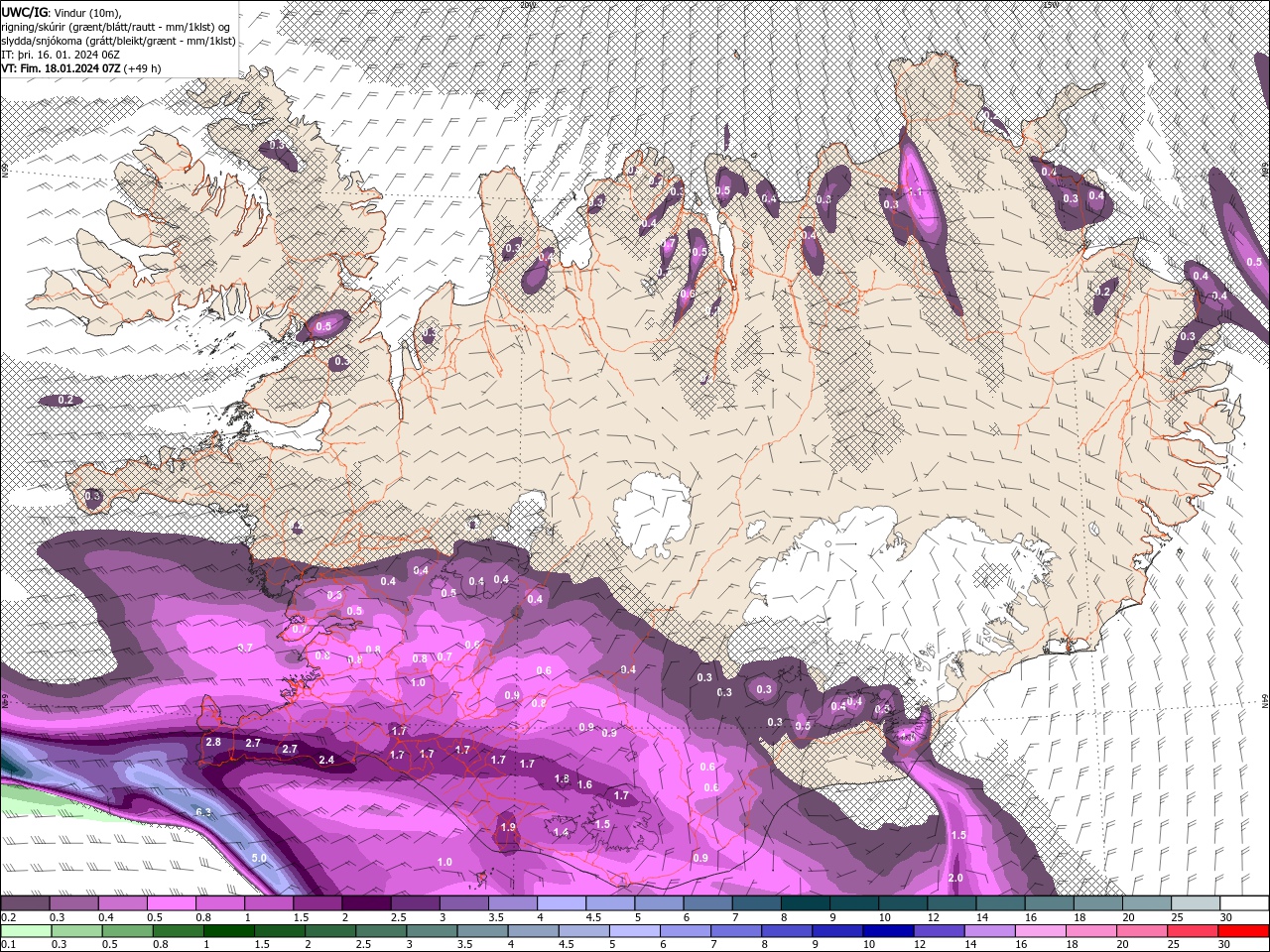Select the deep navy 10–12 rain legend swatch
1270x952 pixels.
pyautogui.click(x=888, y=931)
